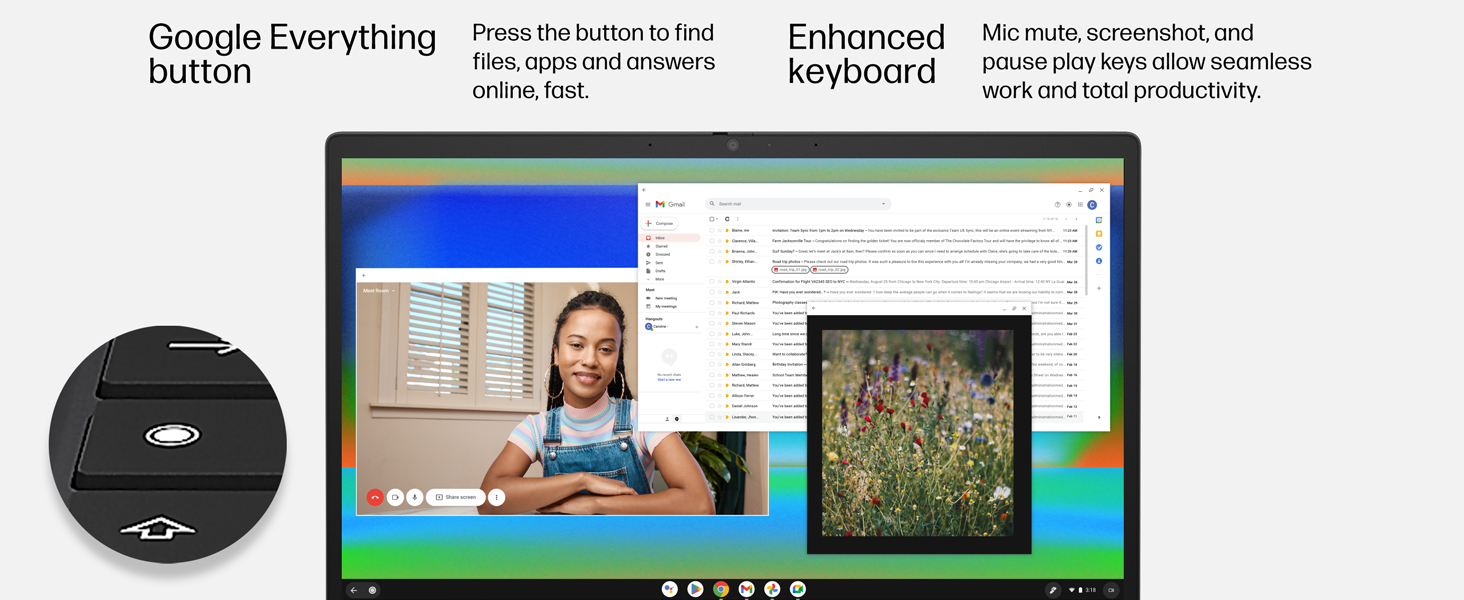
Task: Open Google Tasks side panel icon
Action: (x=1099, y=247)
